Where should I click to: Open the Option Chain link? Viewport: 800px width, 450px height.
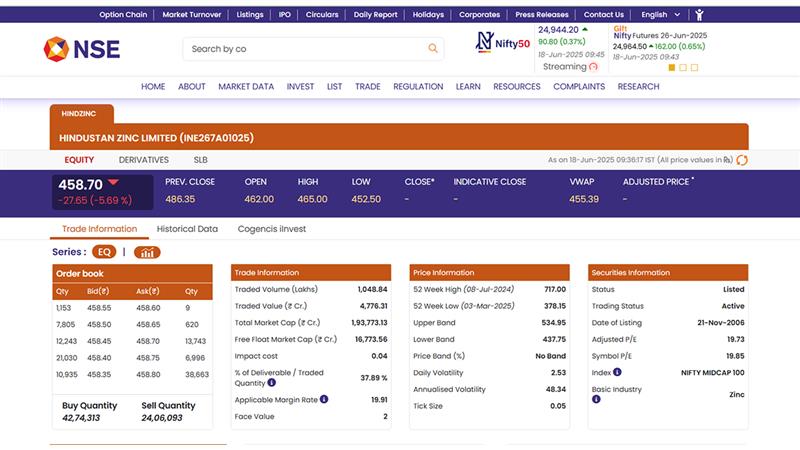pos(125,15)
